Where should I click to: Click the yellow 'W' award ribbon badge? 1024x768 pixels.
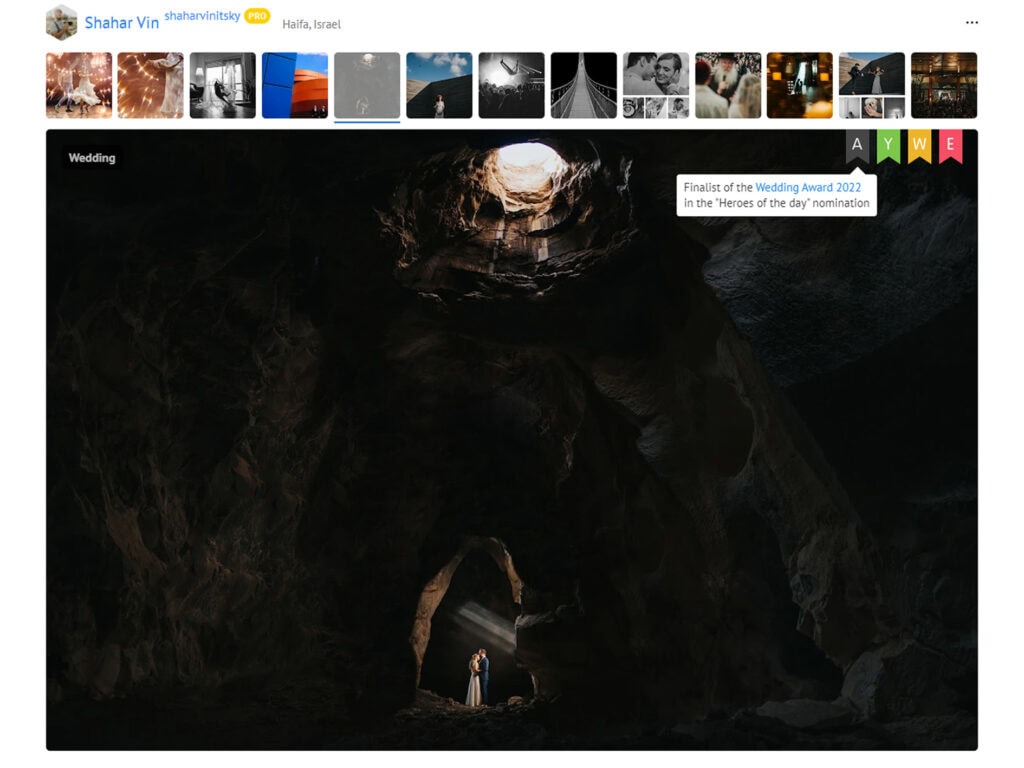919,146
